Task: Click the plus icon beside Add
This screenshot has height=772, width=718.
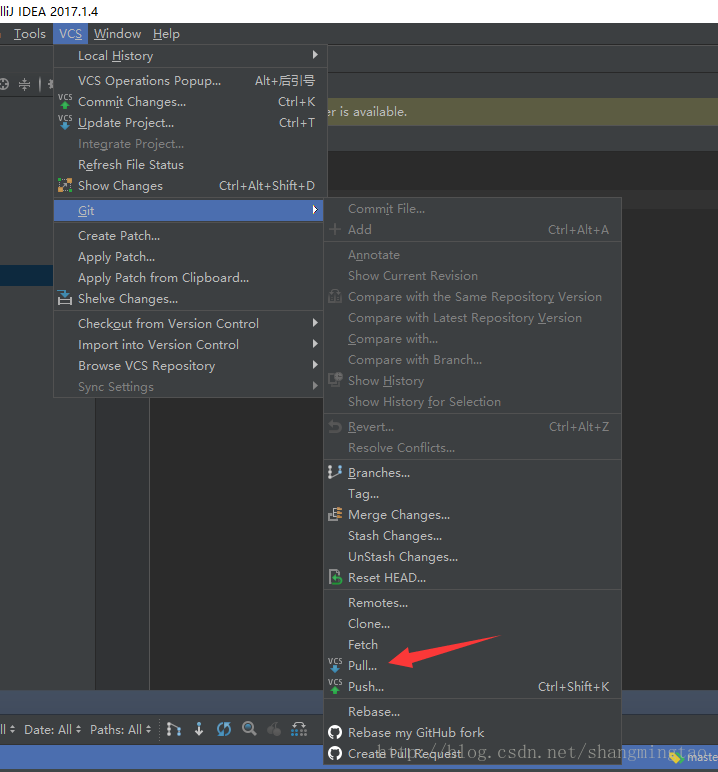Action: [x=335, y=229]
